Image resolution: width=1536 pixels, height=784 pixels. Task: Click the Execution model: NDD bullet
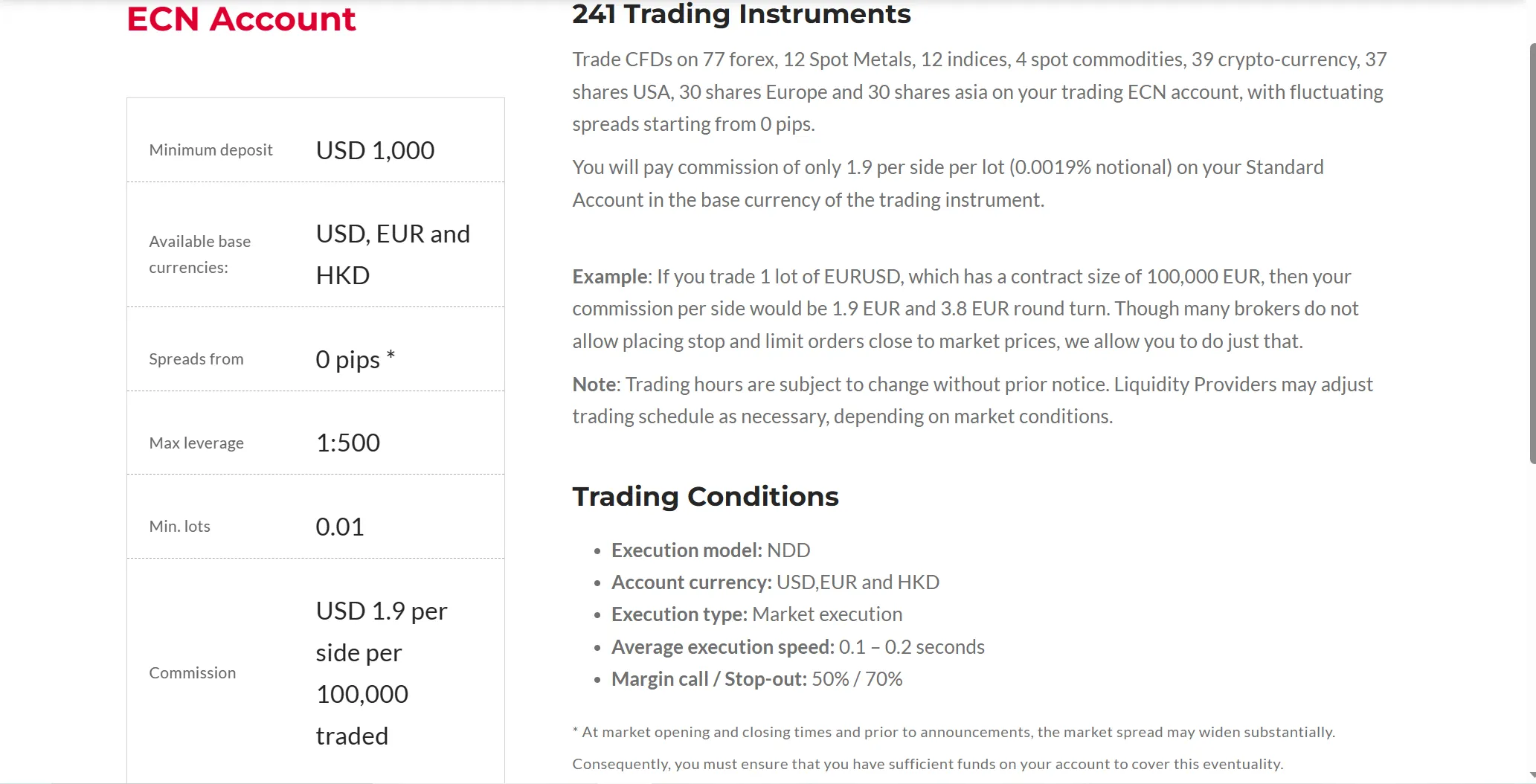(x=710, y=550)
